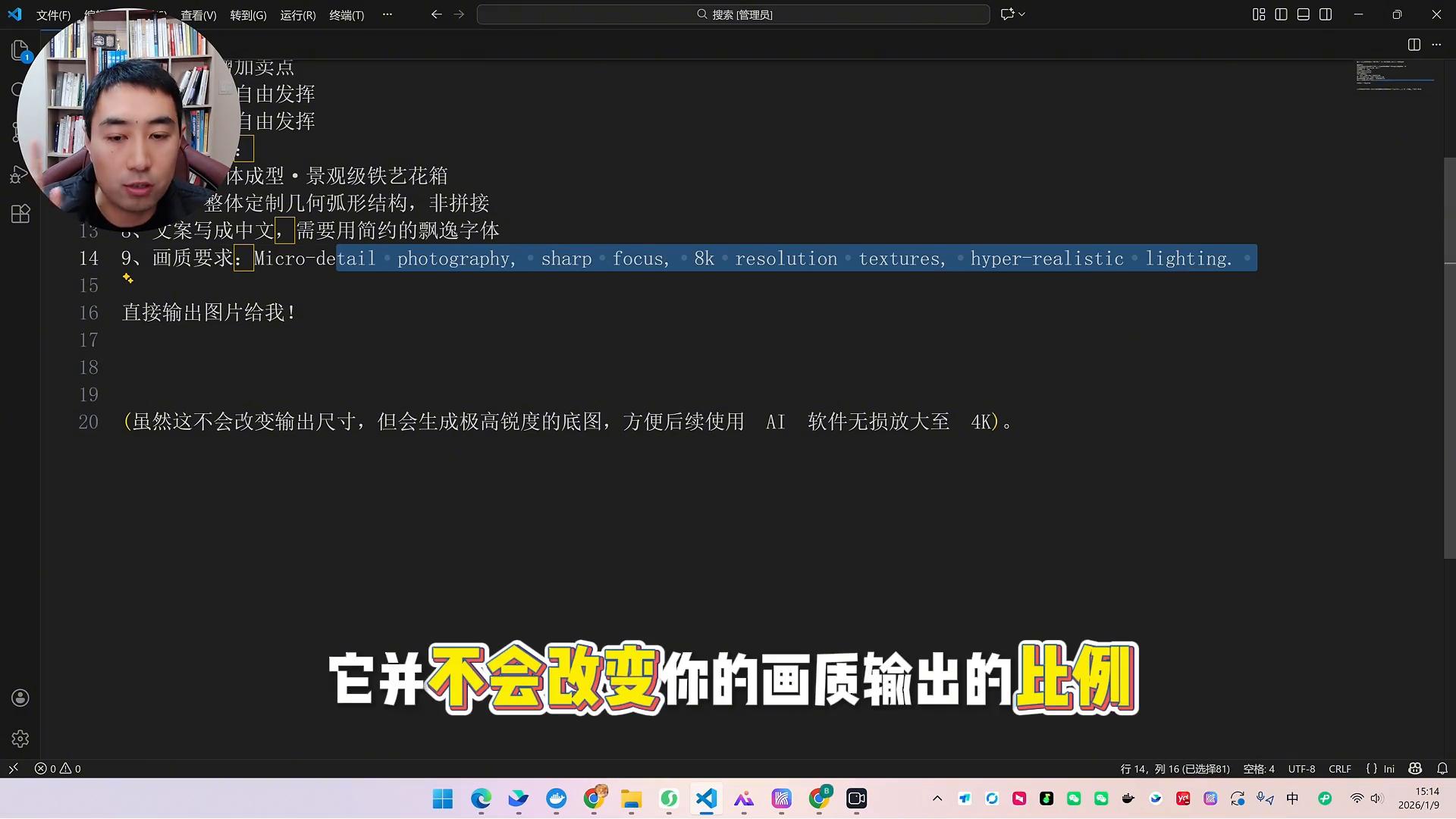Open the 终端(T) menu

click(x=347, y=15)
